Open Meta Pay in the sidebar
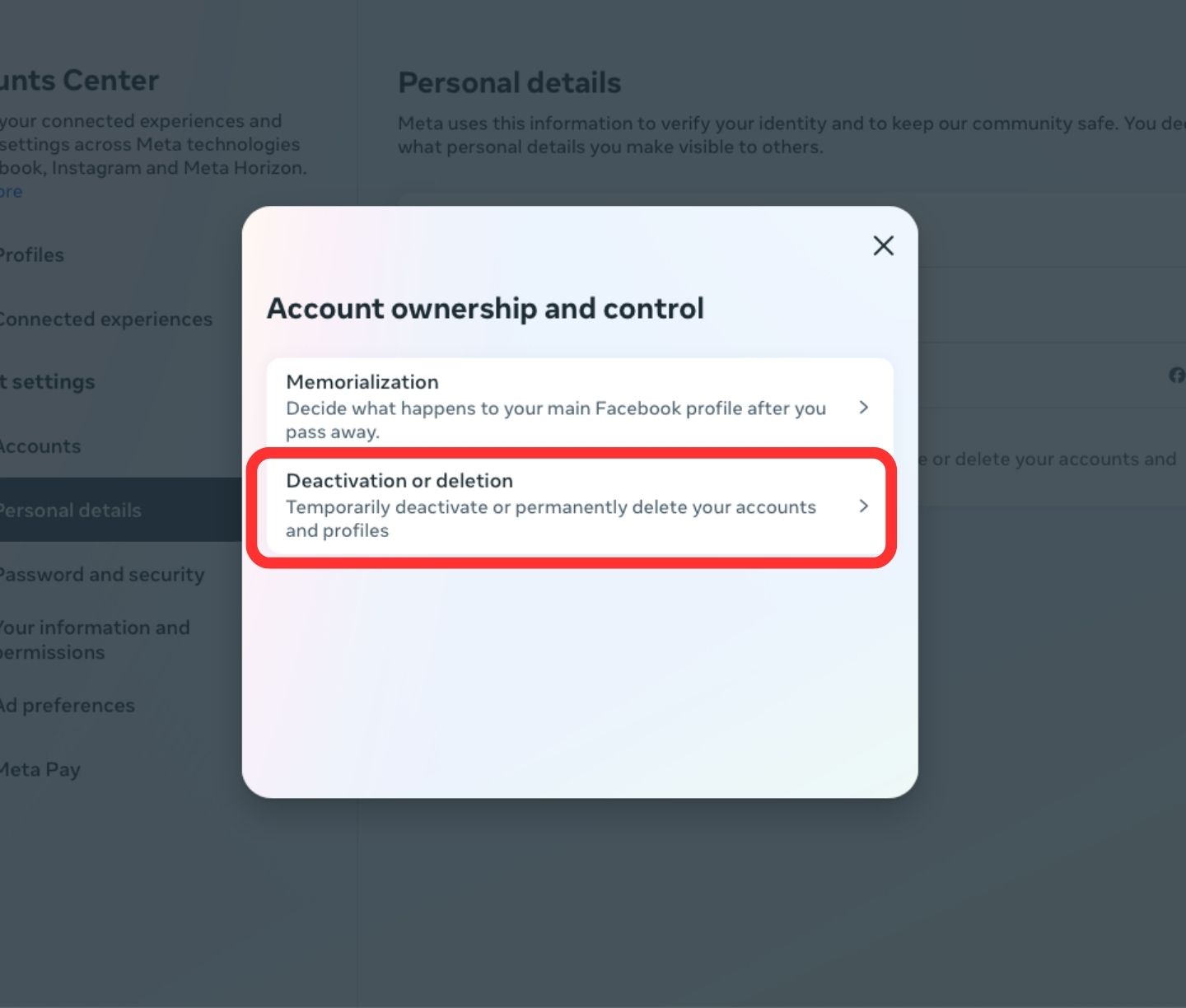This screenshot has width=1186, height=1008. point(40,770)
